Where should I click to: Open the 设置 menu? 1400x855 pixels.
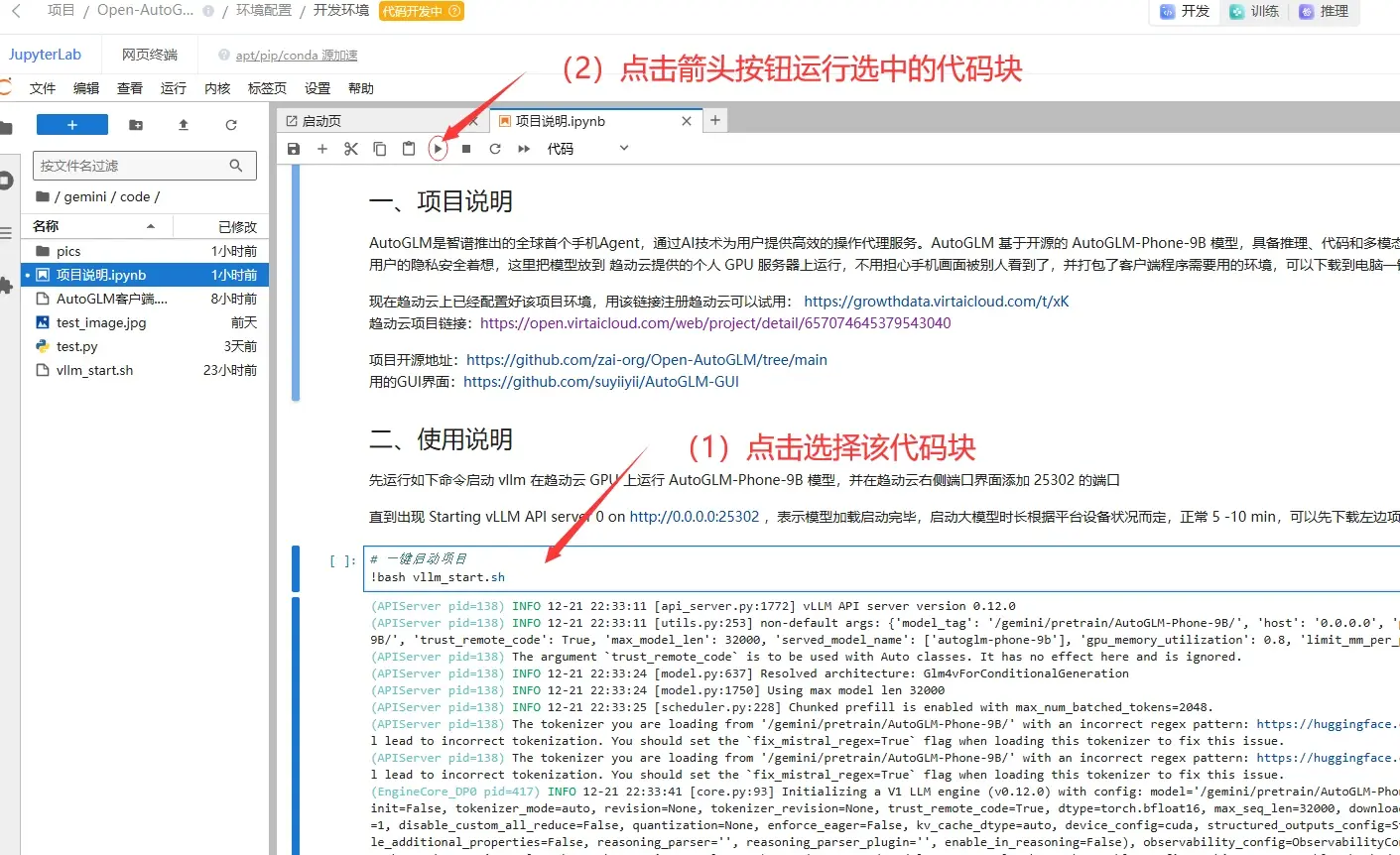pyautogui.click(x=318, y=88)
